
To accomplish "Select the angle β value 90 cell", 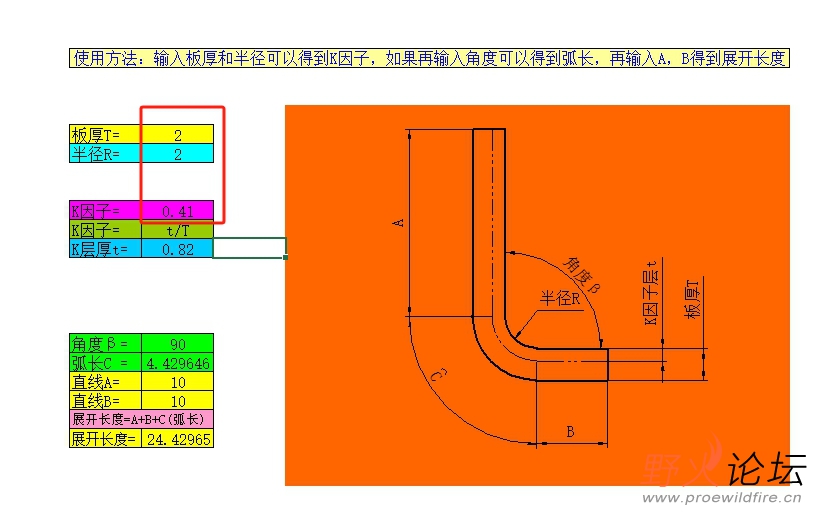I will click(x=178, y=343).
